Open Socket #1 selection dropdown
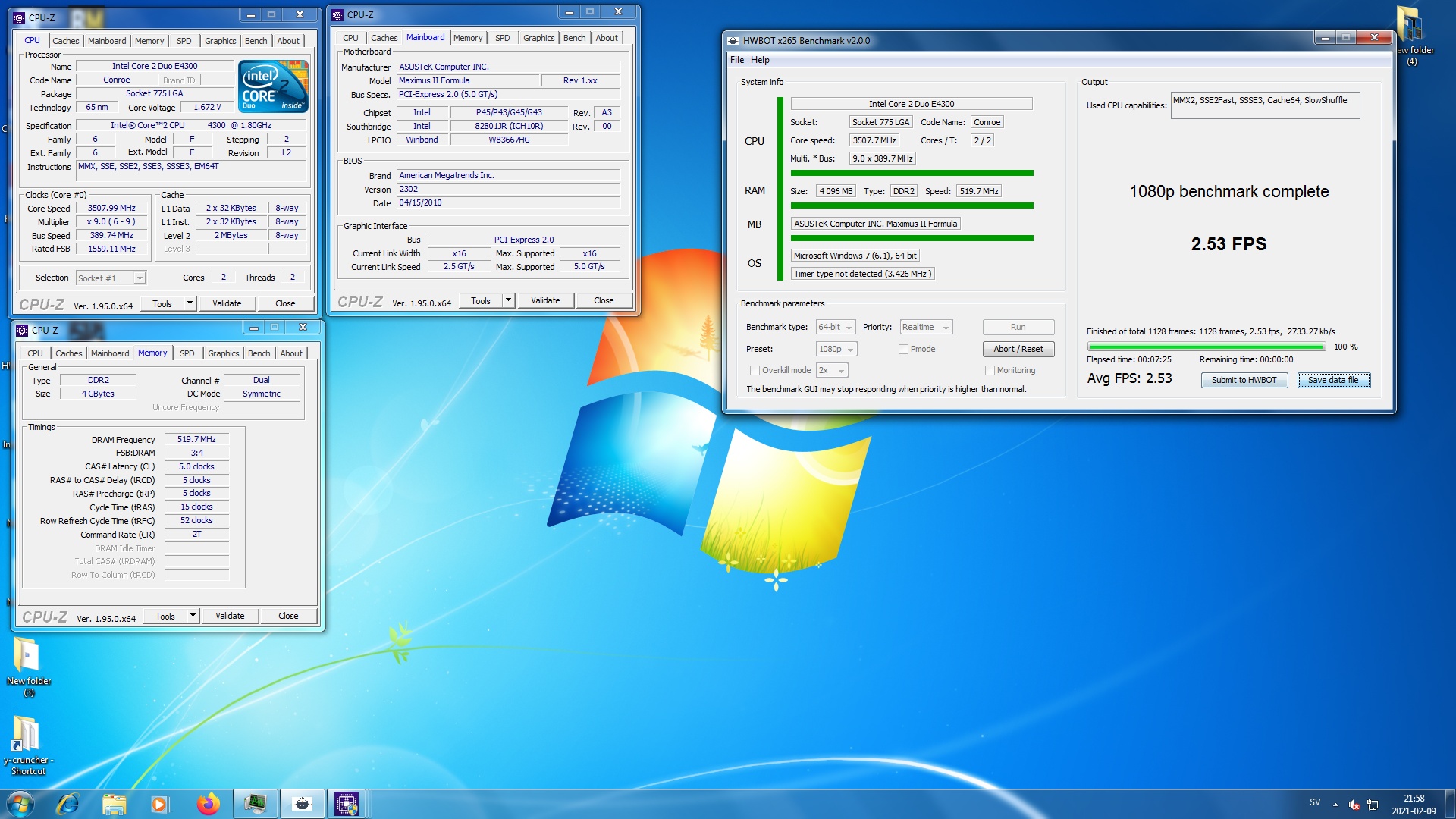 point(111,278)
